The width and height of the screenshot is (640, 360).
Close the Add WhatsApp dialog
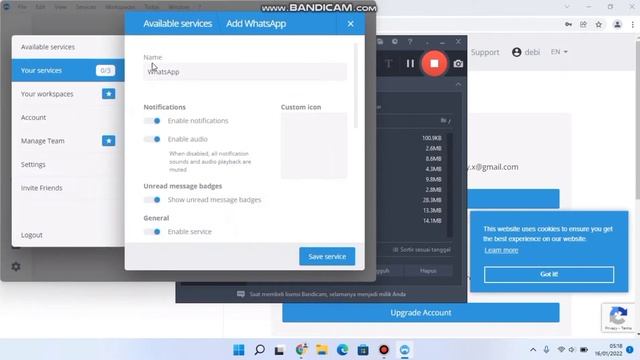tap(351, 24)
